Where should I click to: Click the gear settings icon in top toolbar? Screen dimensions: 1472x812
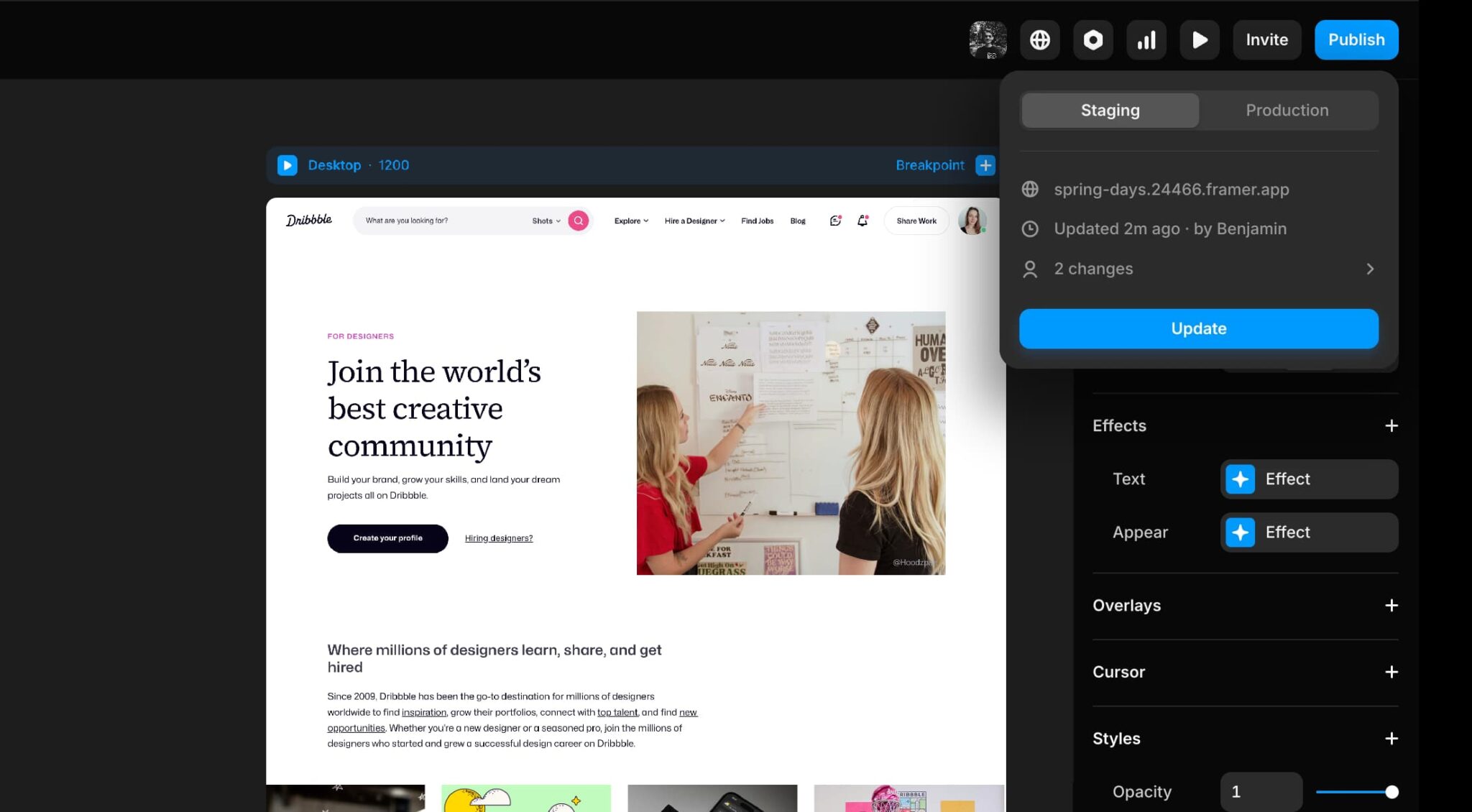pos(1092,40)
